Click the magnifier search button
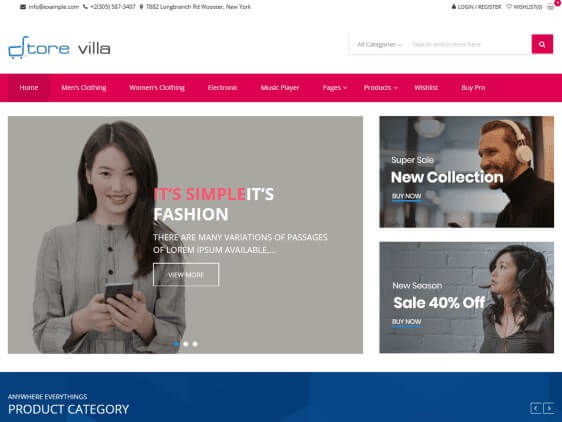This screenshot has height=422, width=562. tap(542, 44)
